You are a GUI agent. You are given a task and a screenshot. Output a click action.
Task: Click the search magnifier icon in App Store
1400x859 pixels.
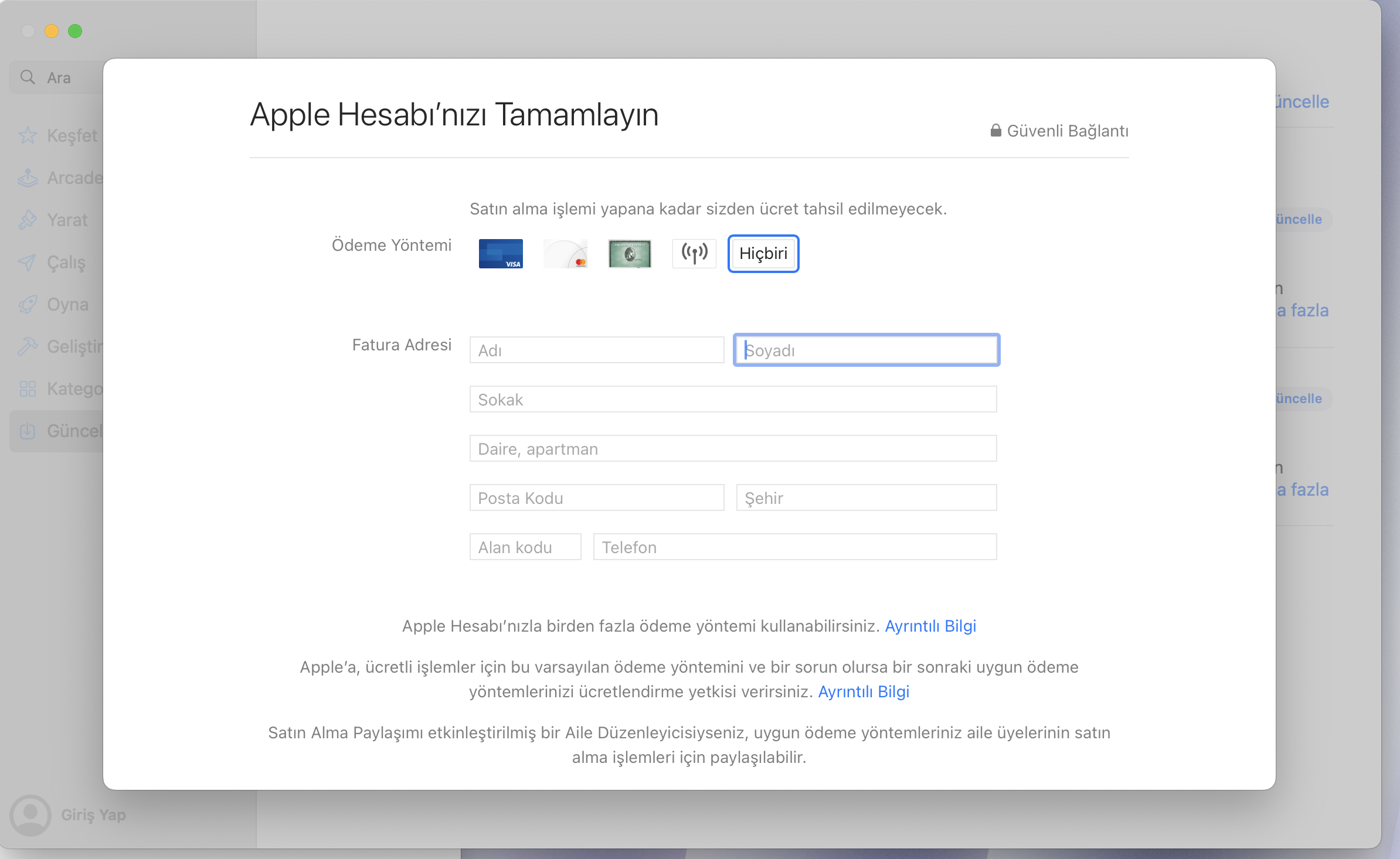(x=28, y=77)
